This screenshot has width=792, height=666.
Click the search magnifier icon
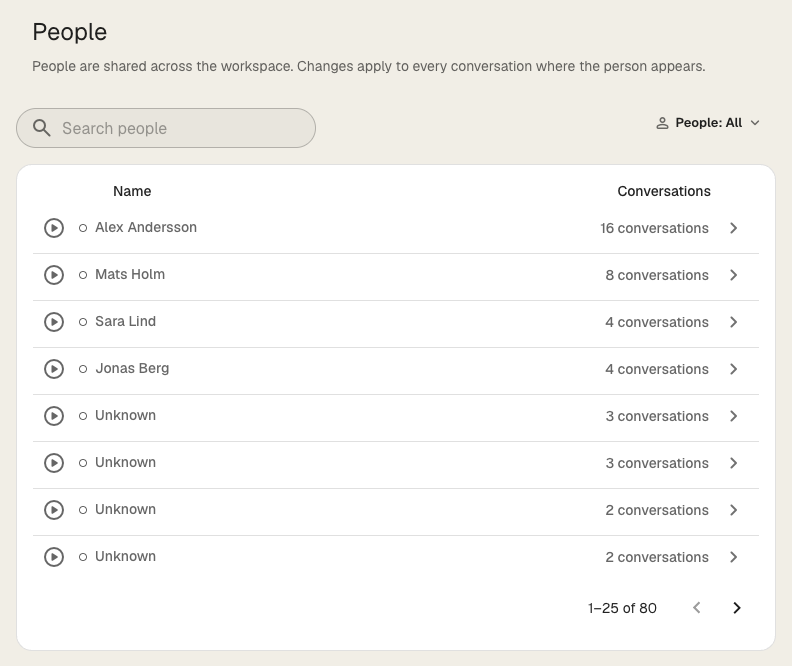coord(41,128)
